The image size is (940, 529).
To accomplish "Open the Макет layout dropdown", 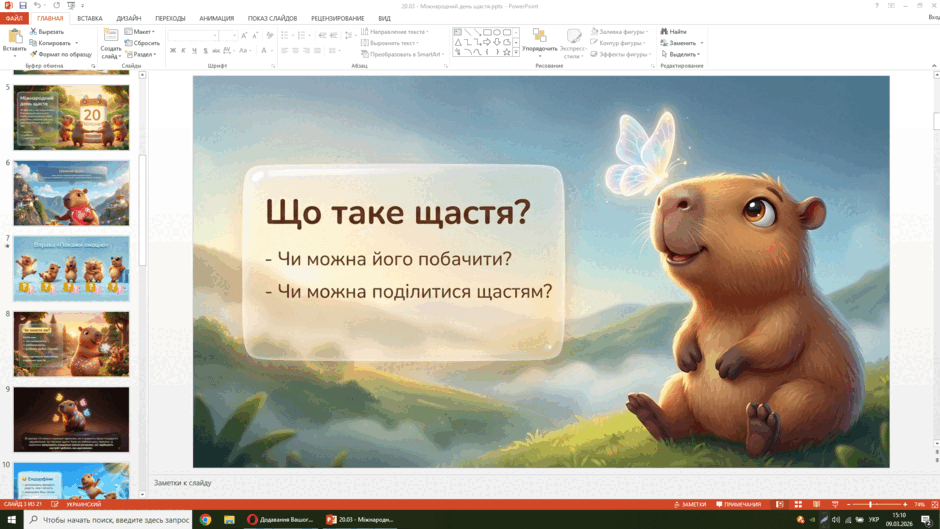I will click(x=140, y=32).
